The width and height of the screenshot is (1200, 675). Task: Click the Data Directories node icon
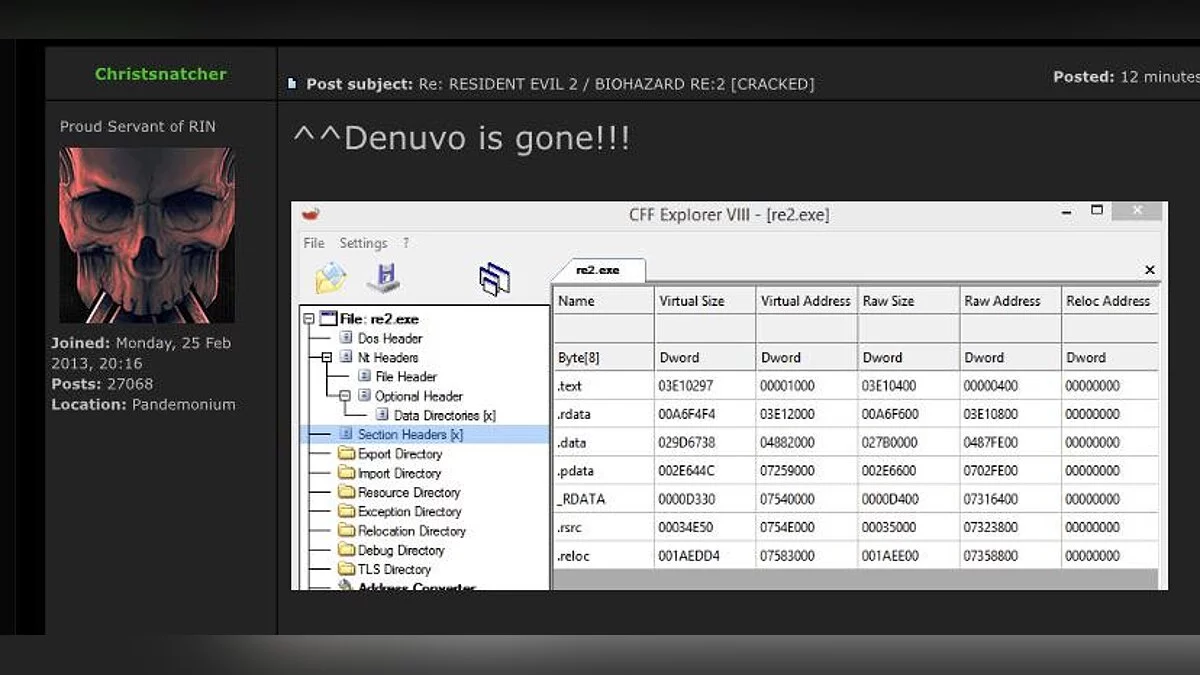383,415
